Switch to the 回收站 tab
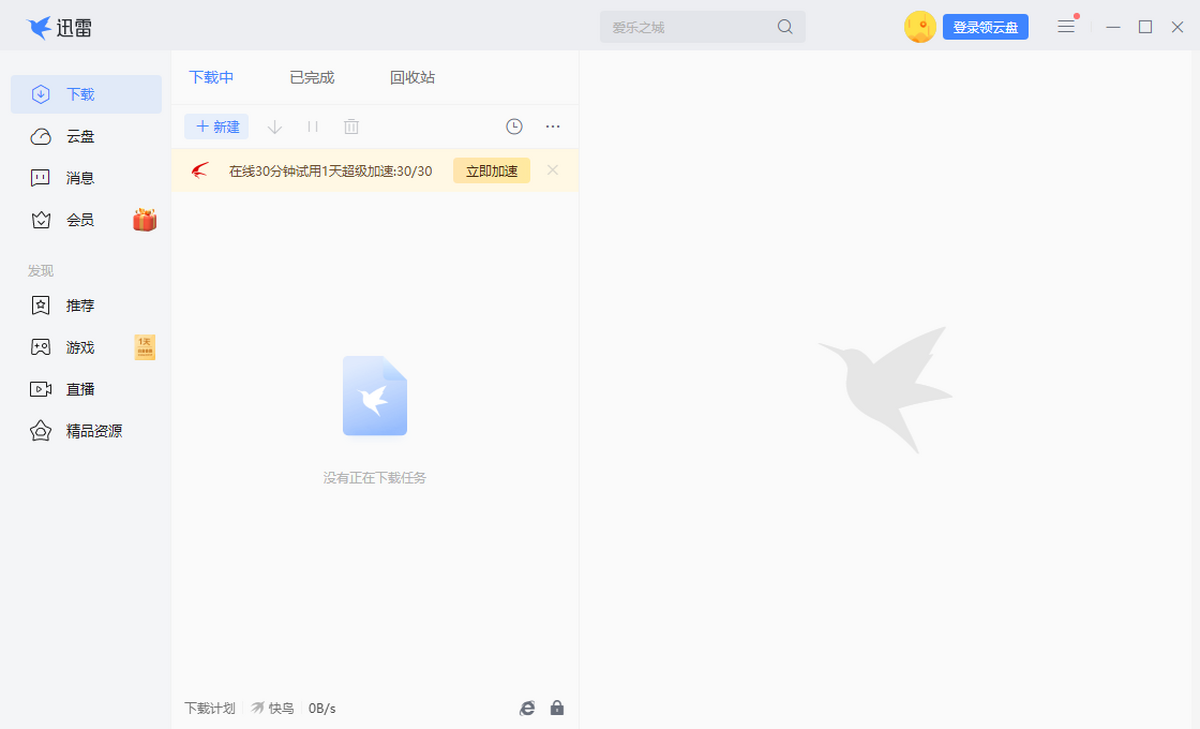The width and height of the screenshot is (1200, 729). coord(413,77)
